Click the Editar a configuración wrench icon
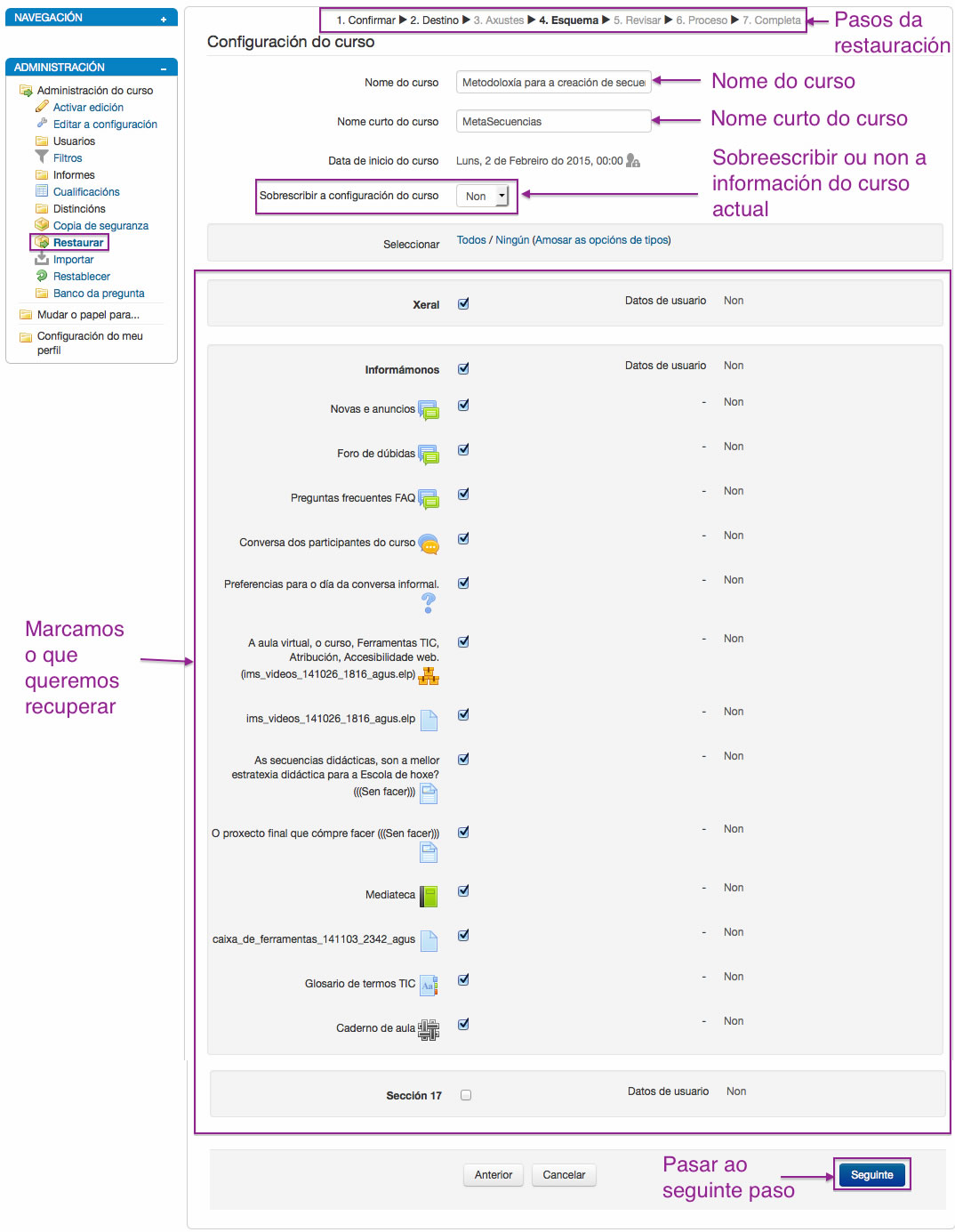 [42, 124]
